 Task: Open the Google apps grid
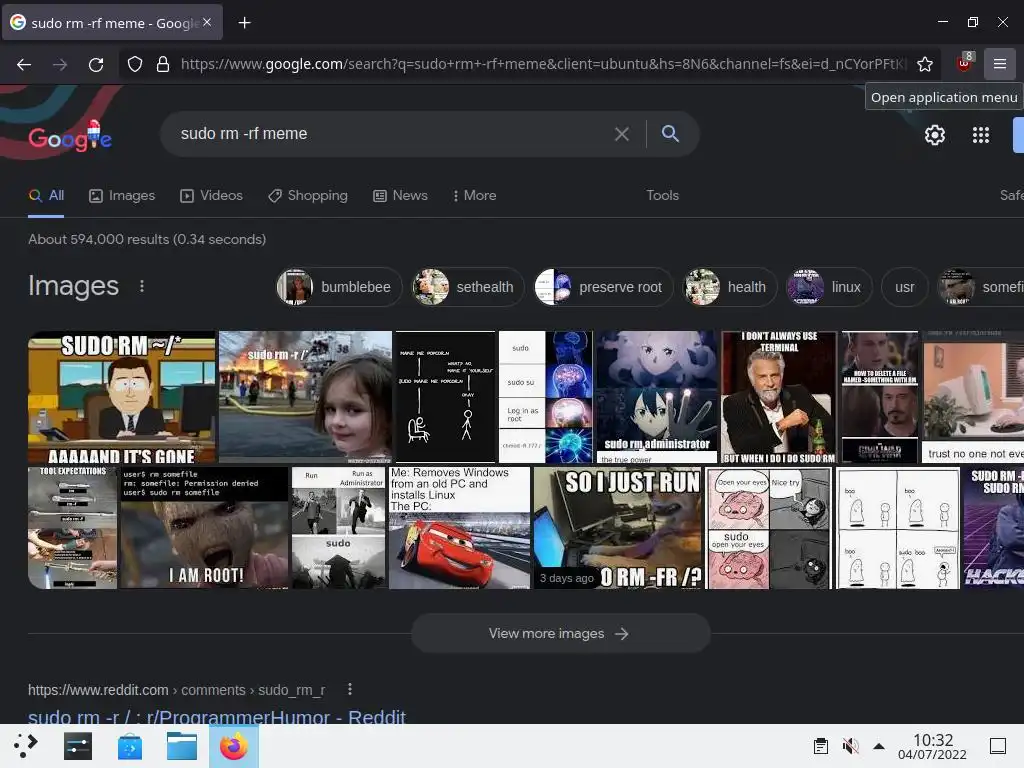point(981,135)
